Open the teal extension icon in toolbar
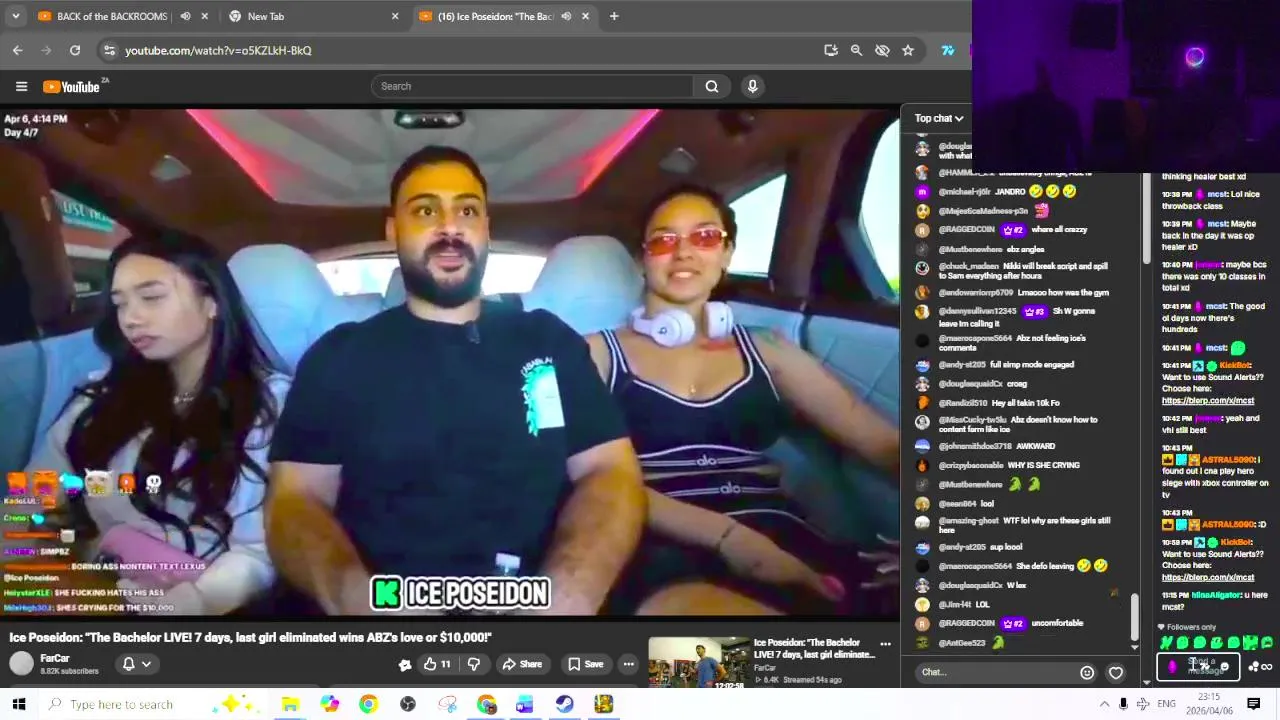Viewport: 1280px width, 720px height. click(948, 50)
